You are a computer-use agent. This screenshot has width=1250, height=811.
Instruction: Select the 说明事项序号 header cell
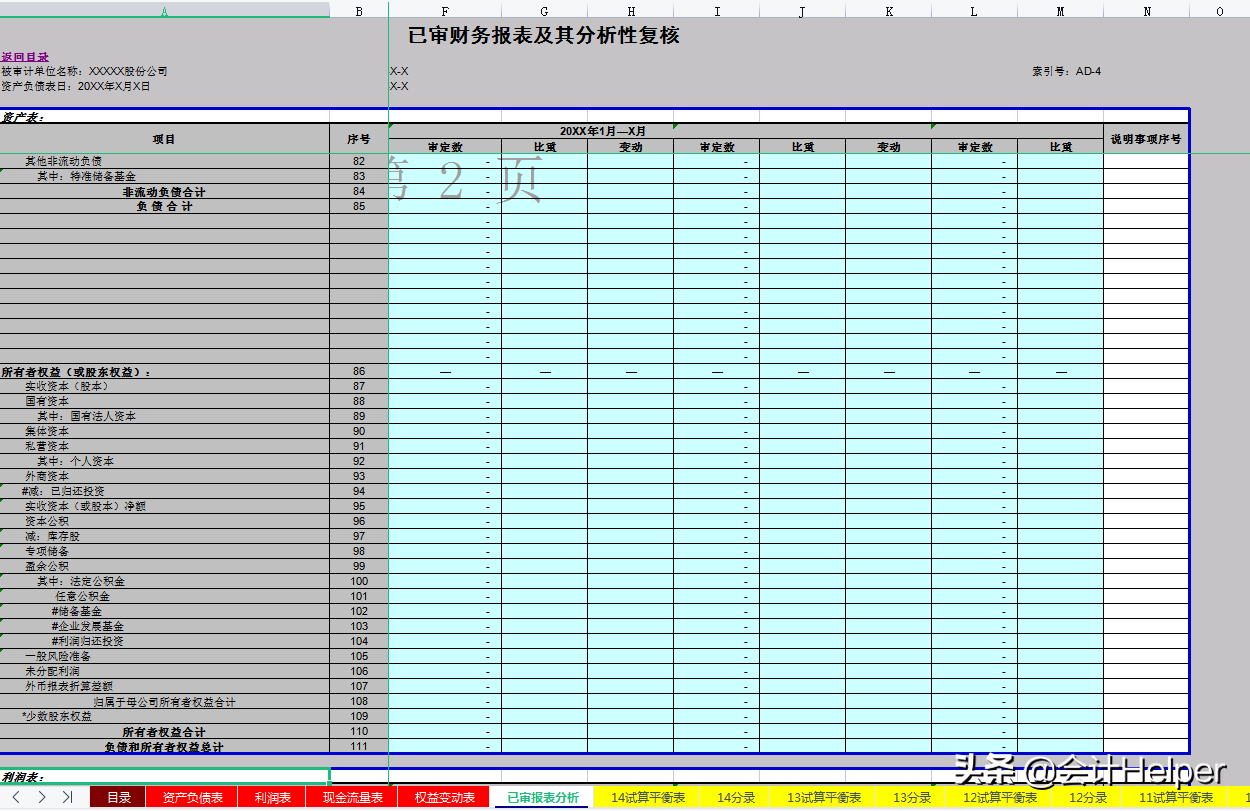pyautogui.click(x=1146, y=139)
